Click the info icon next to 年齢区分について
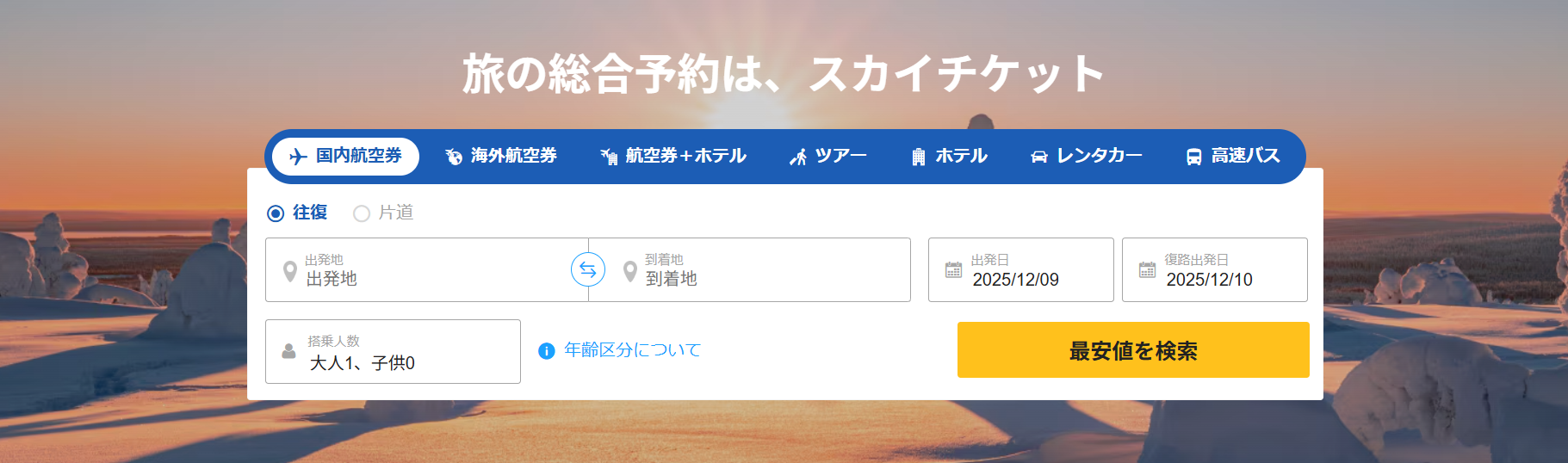 click(546, 351)
